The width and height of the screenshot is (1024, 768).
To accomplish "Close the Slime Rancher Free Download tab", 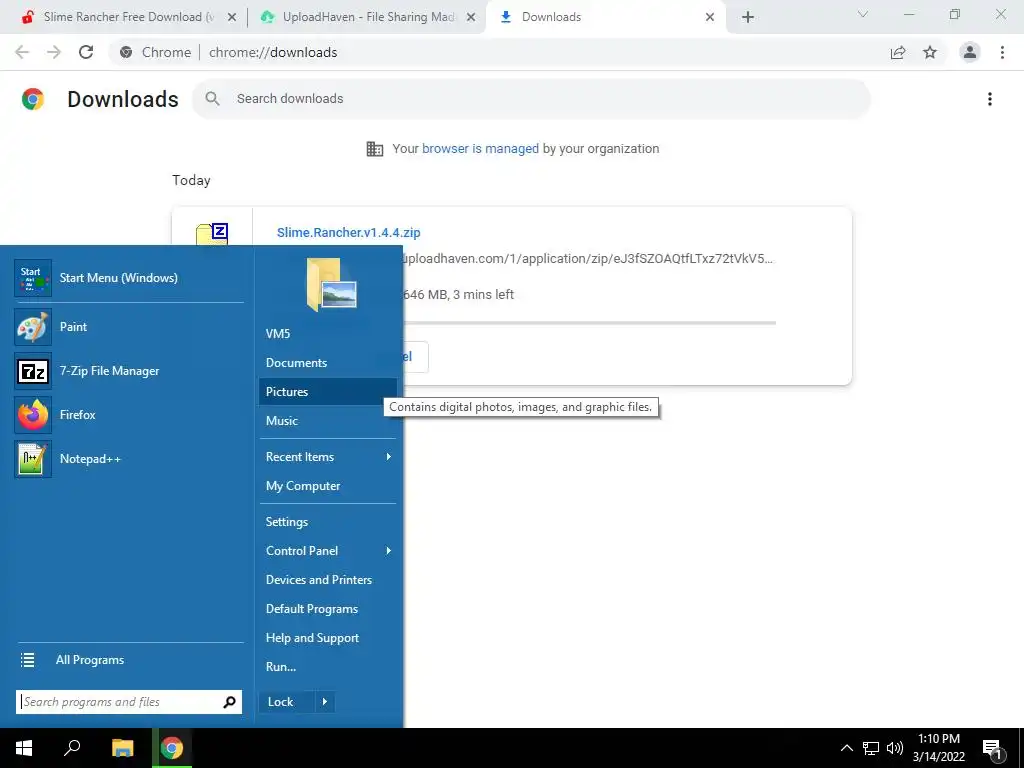I will tap(231, 17).
